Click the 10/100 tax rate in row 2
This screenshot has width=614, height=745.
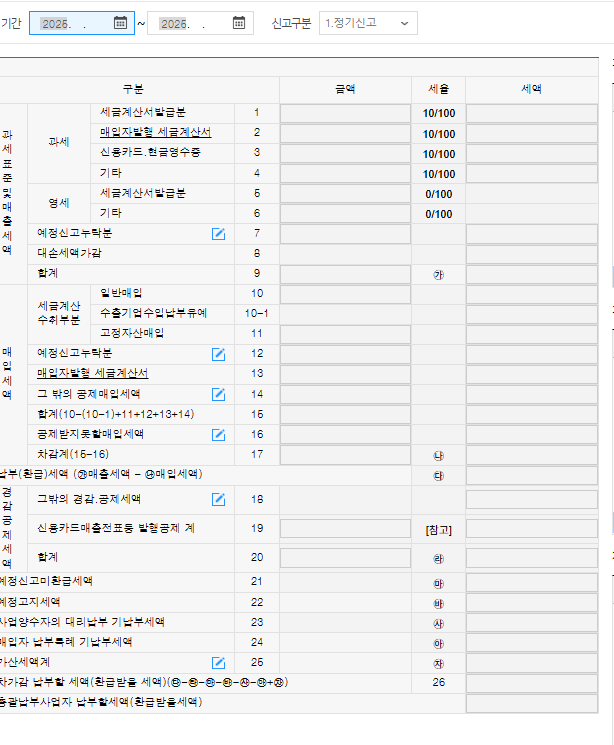(x=439, y=134)
